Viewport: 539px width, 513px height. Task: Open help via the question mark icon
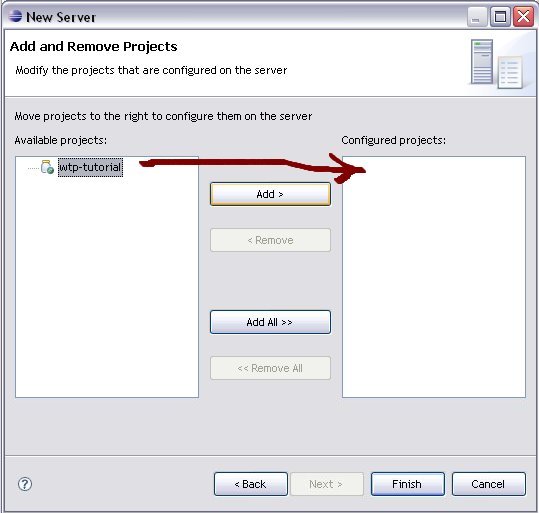[x=25, y=484]
